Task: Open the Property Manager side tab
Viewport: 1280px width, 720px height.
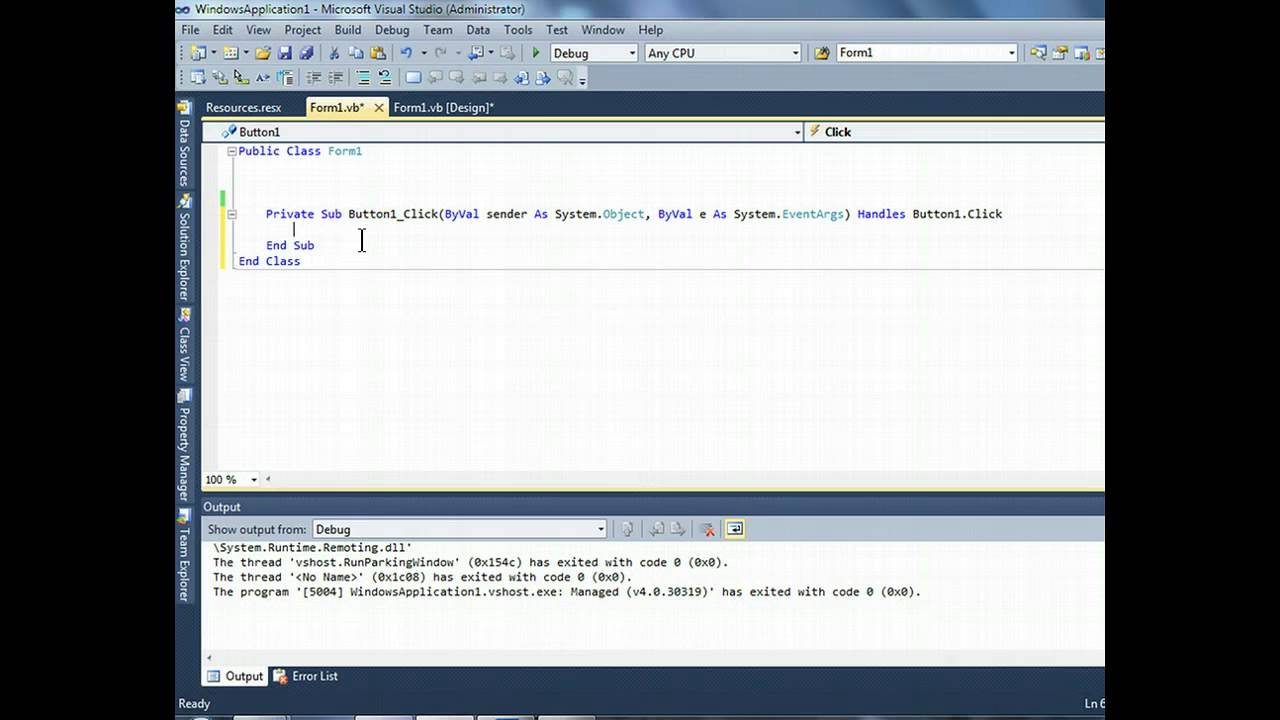Action: [184, 446]
